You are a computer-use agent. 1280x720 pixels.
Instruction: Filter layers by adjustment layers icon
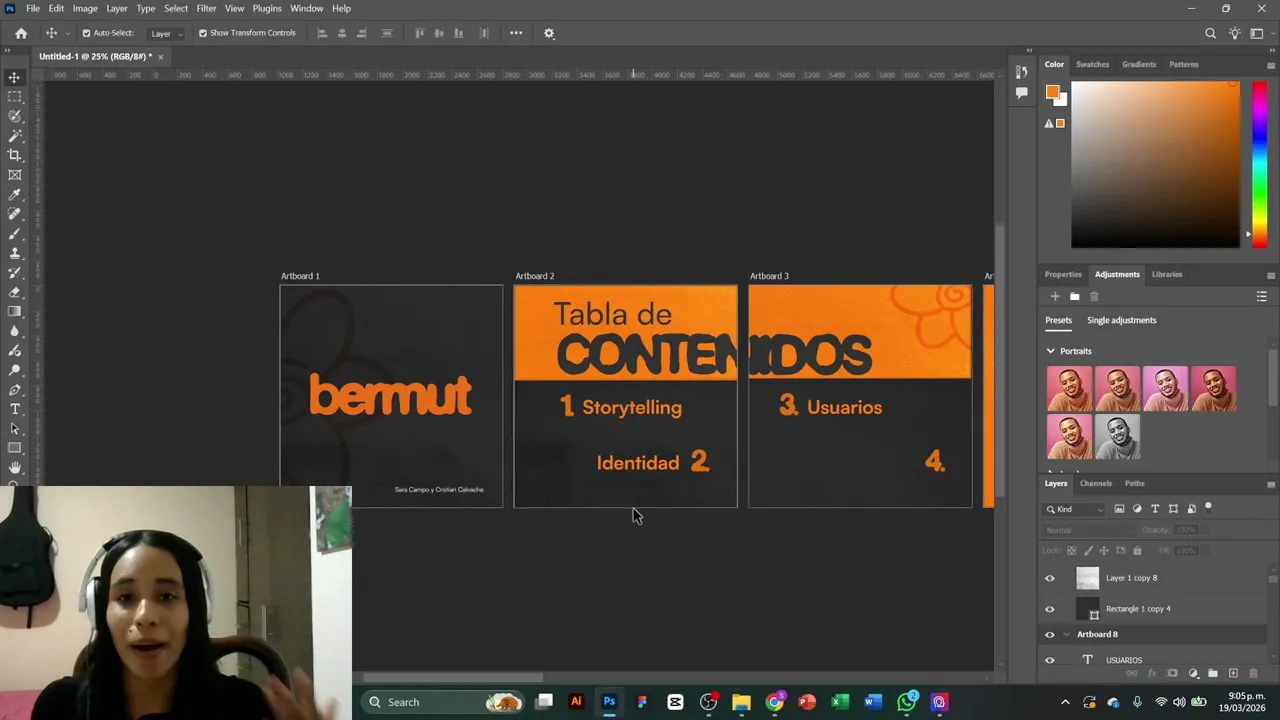point(1137,509)
